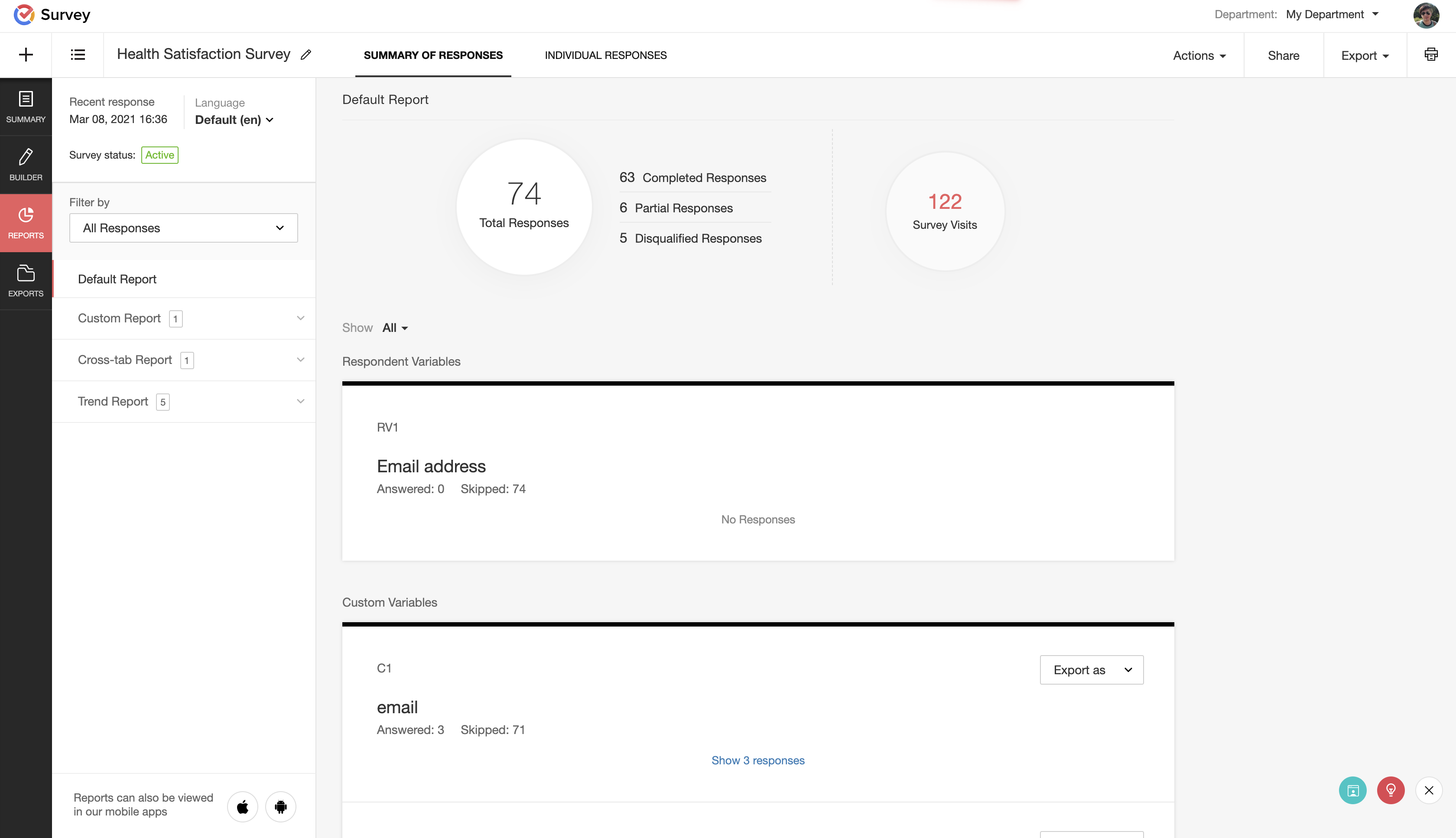The height and width of the screenshot is (838, 1456).
Task: Open Builder in the sidebar
Action: (x=26, y=165)
